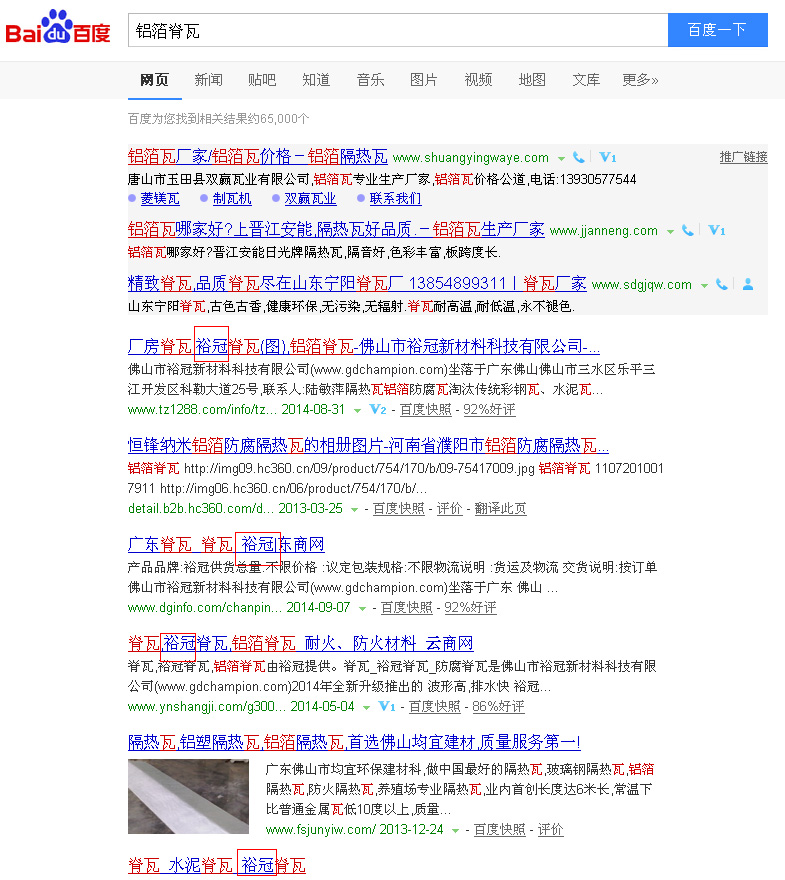The image size is (785, 880).
Task: Open the 耐火、防火材料_云商网 result title
Action: pyautogui.click(x=301, y=643)
